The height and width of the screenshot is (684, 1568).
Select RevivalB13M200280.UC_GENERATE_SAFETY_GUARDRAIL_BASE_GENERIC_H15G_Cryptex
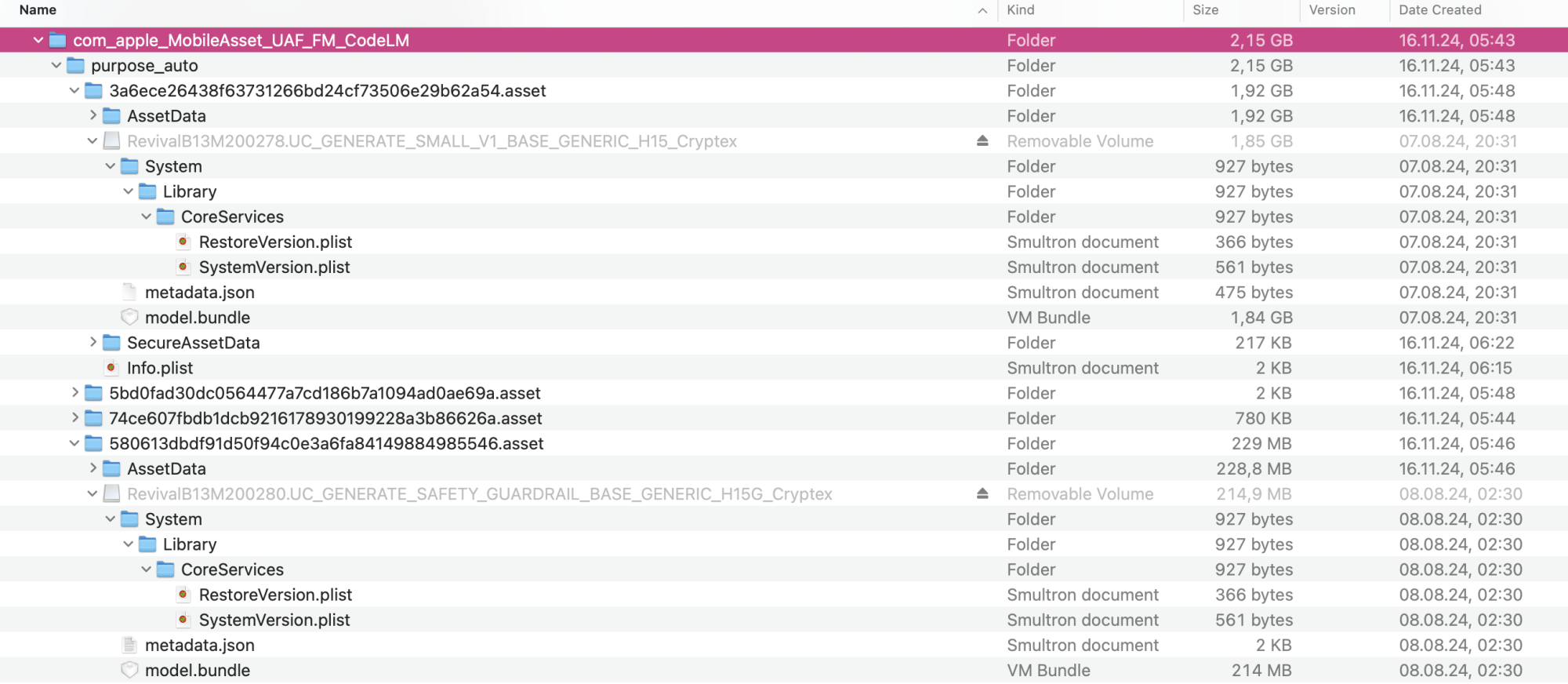[480, 493]
